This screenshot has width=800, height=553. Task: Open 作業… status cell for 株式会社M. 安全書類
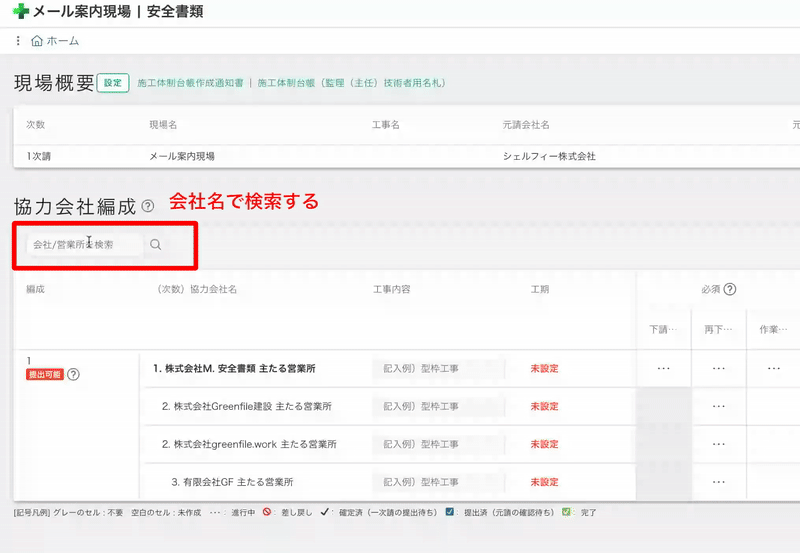click(x=773, y=368)
